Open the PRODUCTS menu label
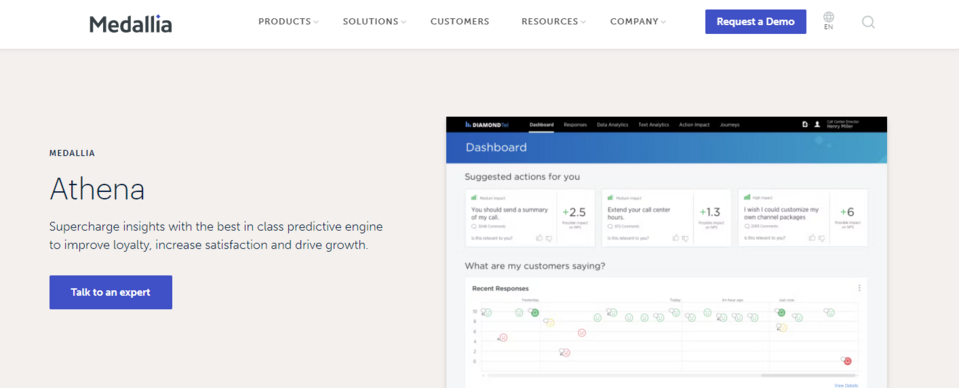Viewport: 959px width, 388px height. (284, 21)
